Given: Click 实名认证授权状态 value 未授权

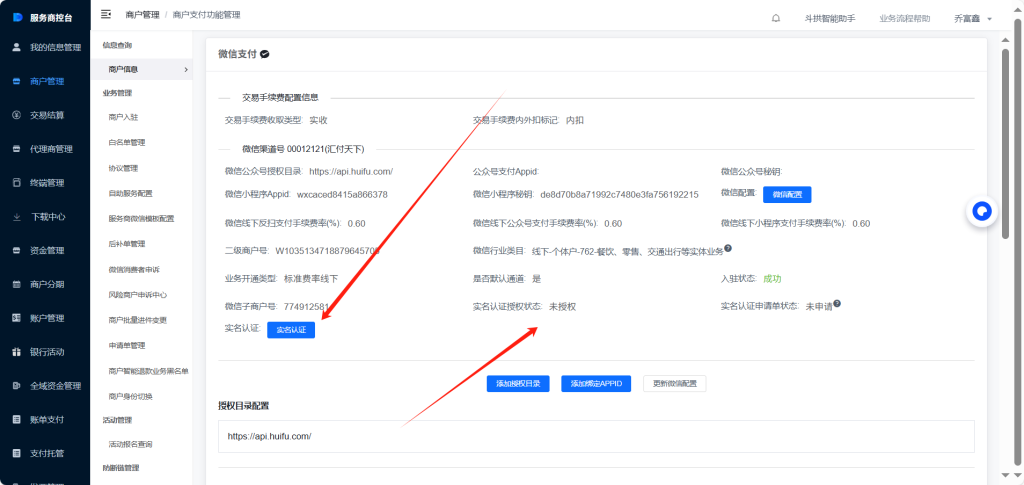Looking at the screenshot, I should pyautogui.click(x=562, y=306).
